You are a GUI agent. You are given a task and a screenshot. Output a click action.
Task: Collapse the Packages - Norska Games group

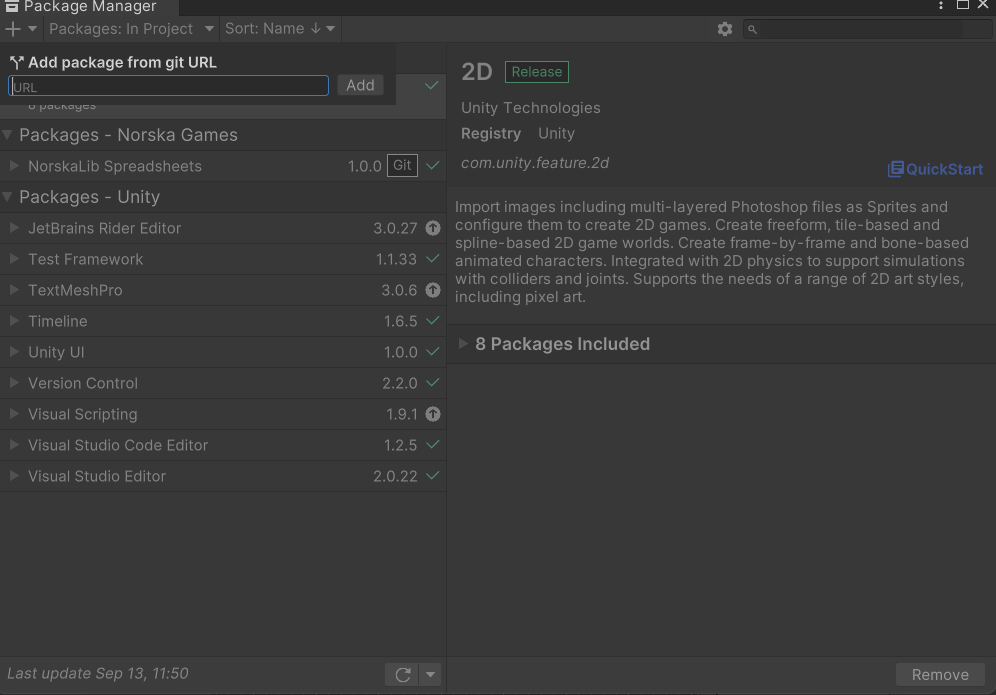[x=8, y=135]
